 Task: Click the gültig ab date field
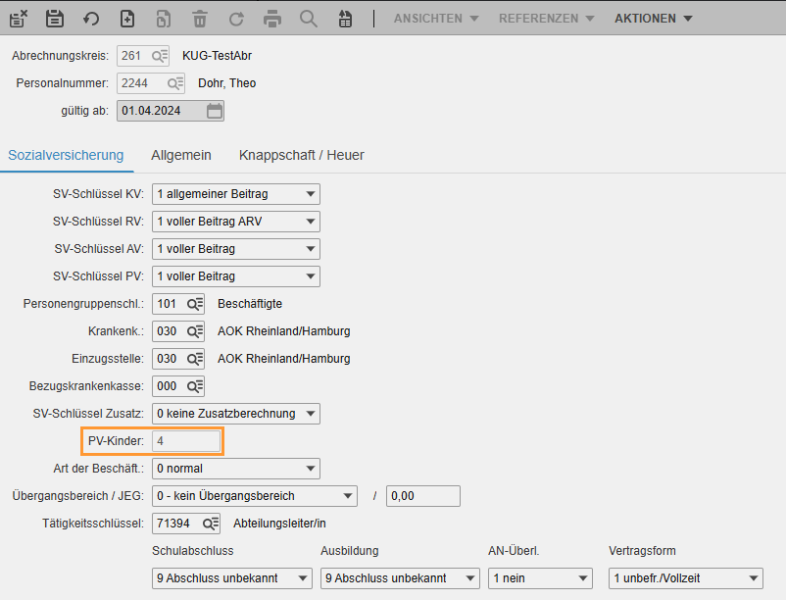pyautogui.click(x=170, y=111)
